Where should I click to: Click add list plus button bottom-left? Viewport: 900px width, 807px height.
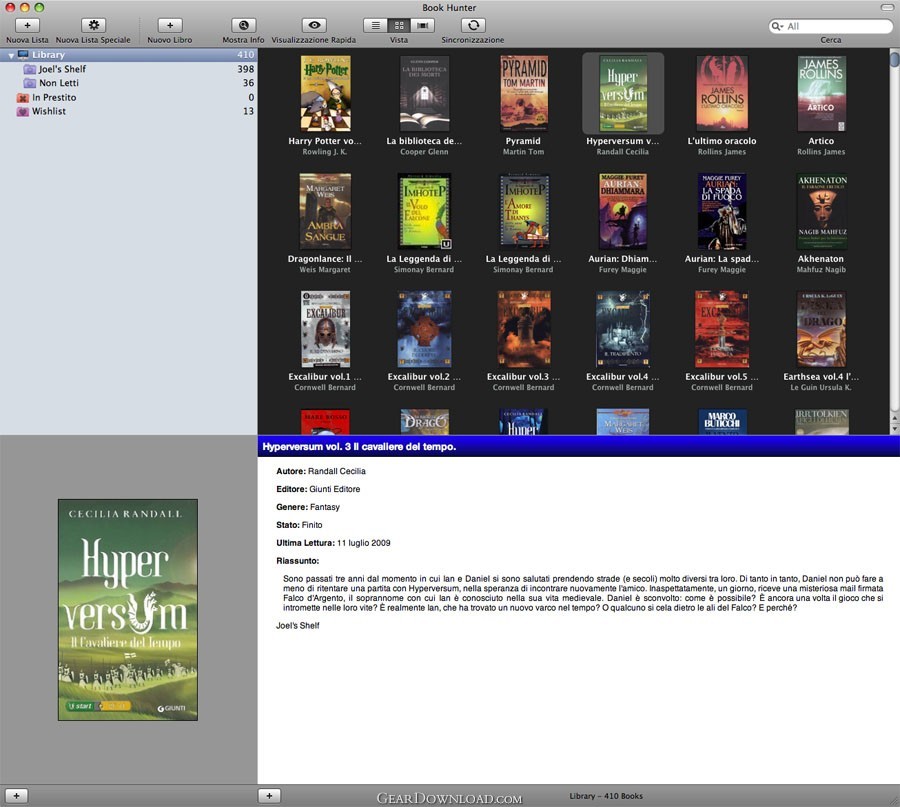coord(16,796)
